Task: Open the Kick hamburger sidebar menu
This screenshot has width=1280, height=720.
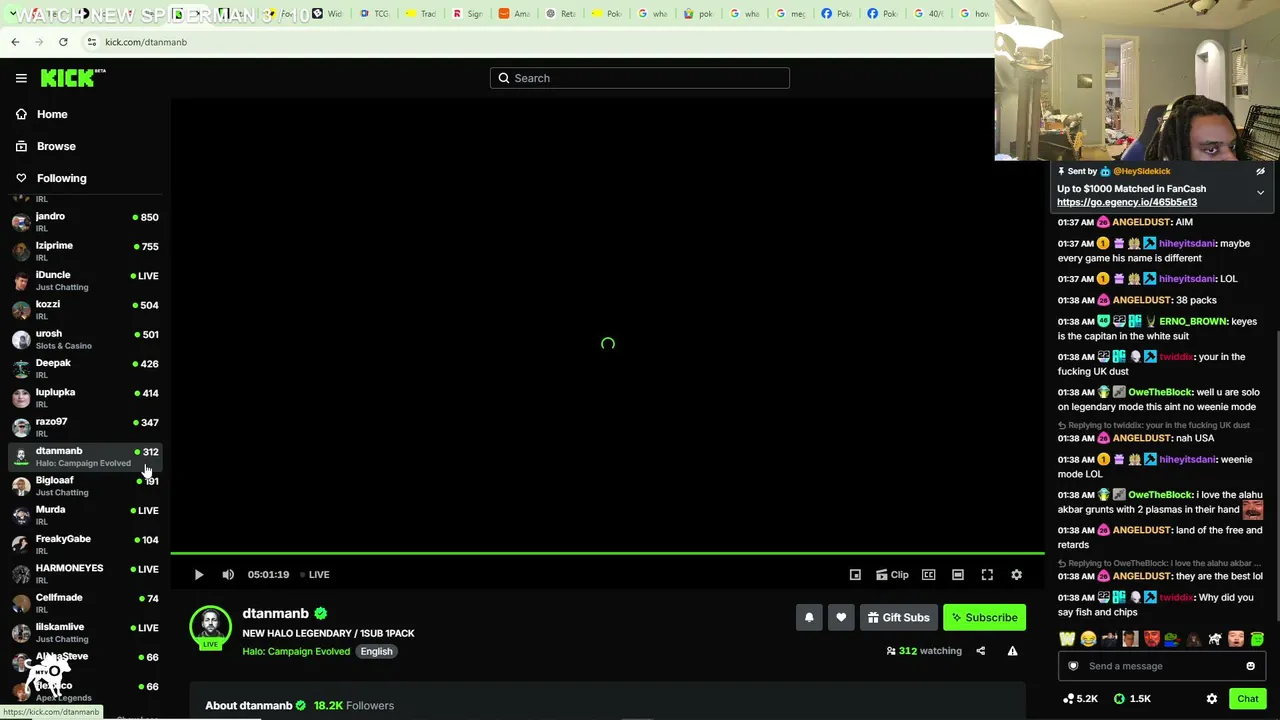Action: (x=21, y=78)
